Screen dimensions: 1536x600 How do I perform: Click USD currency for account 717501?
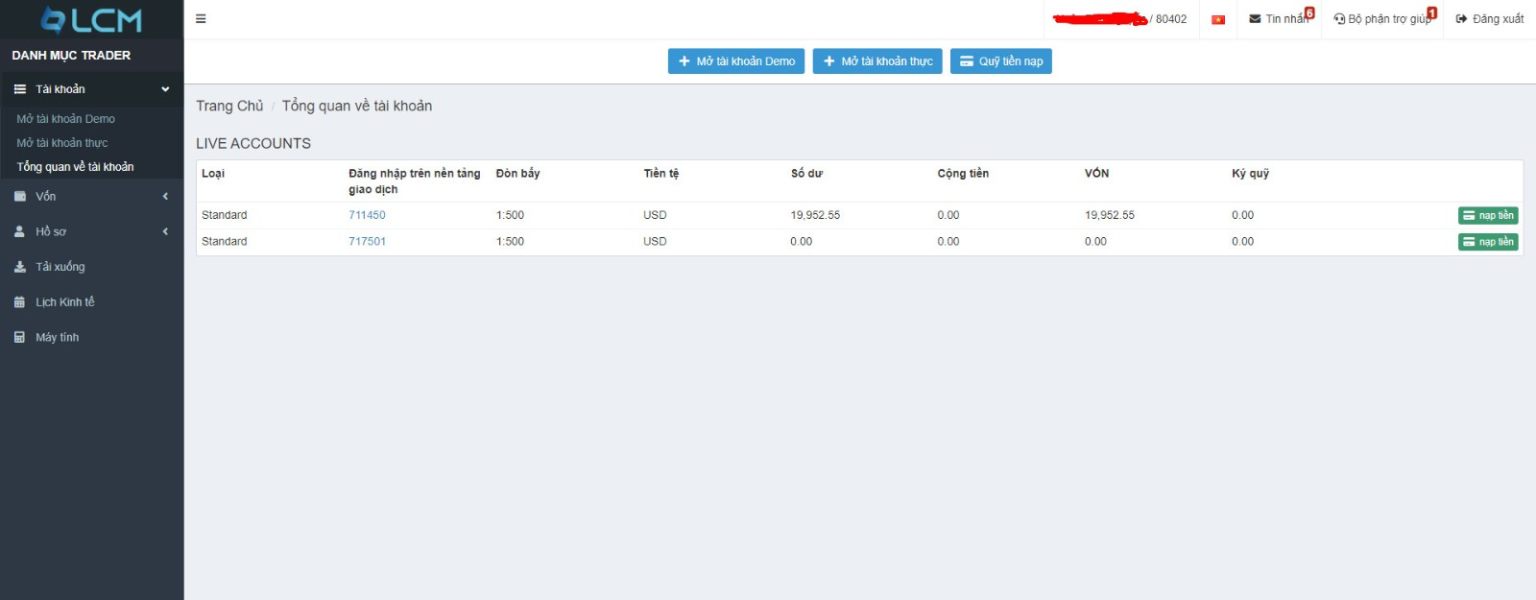(655, 241)
